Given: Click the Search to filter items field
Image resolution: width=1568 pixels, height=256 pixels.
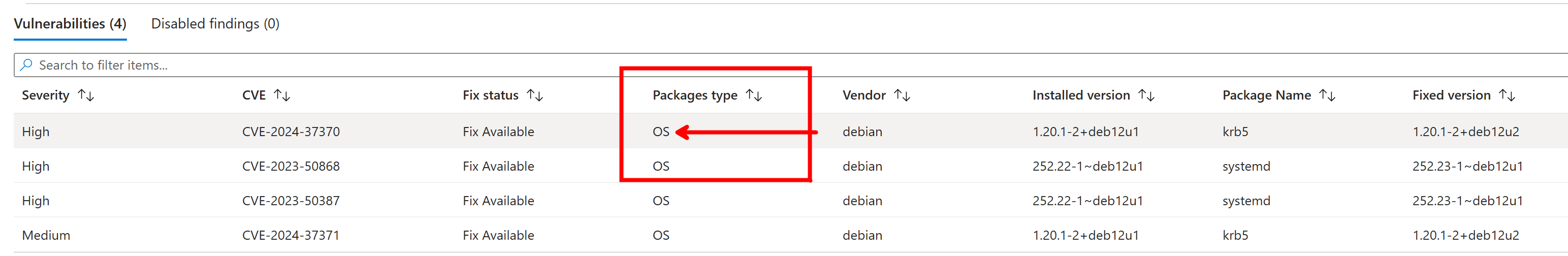Looking at the screenshot, I should click(365, 65).
